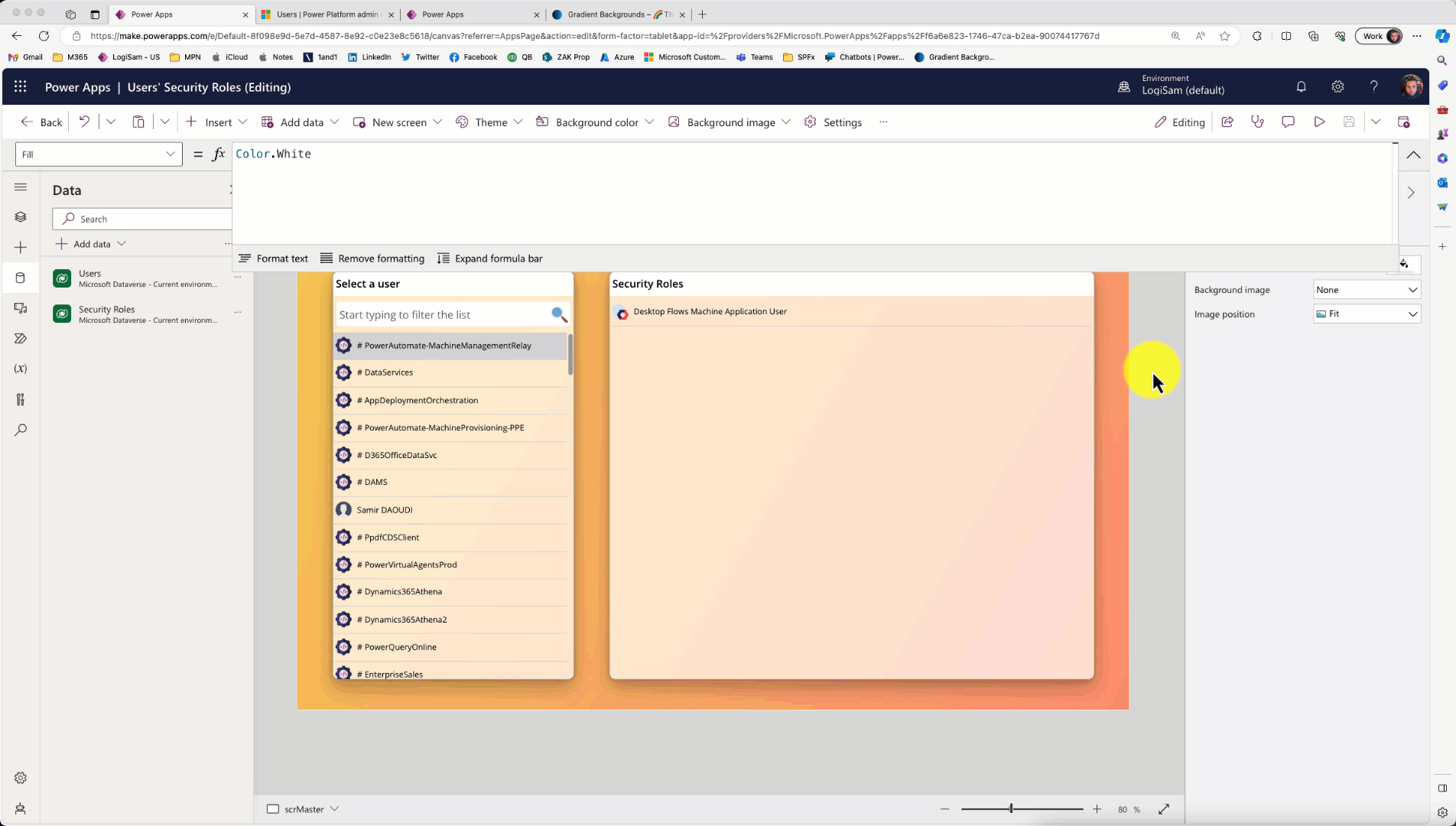
Task: Click Remove formatting
Action: [372, 259]
